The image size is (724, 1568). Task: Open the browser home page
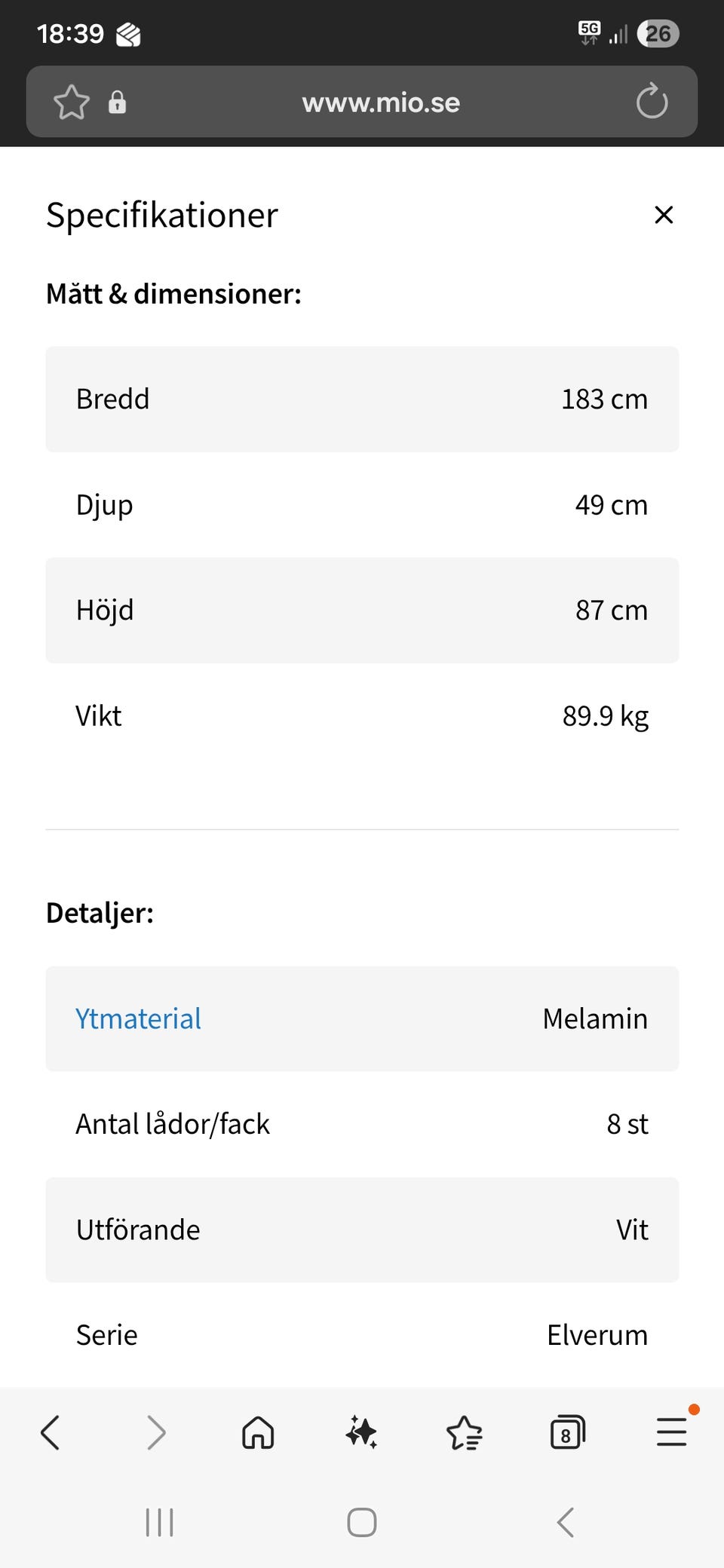coord(258,1432)
